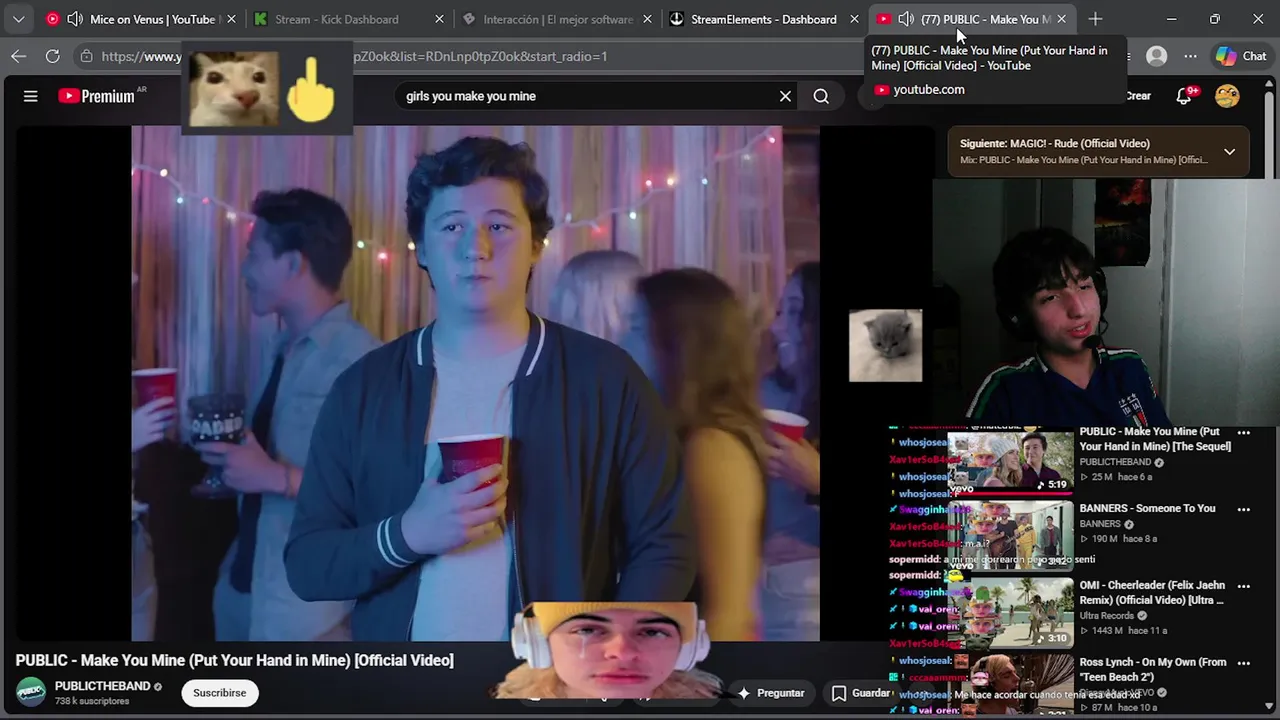Open OMI Cheerleader video thumbnail
1280x720 pixels.
click(x=1010, y=612)
